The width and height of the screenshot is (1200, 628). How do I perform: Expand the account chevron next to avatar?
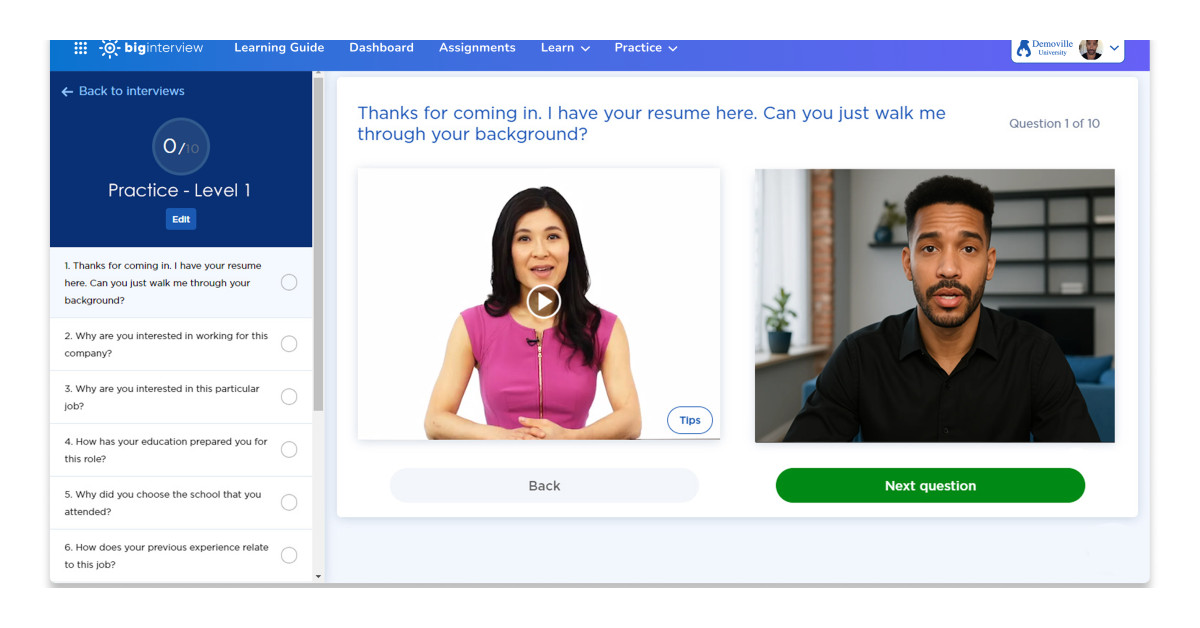coord(1114,47)
